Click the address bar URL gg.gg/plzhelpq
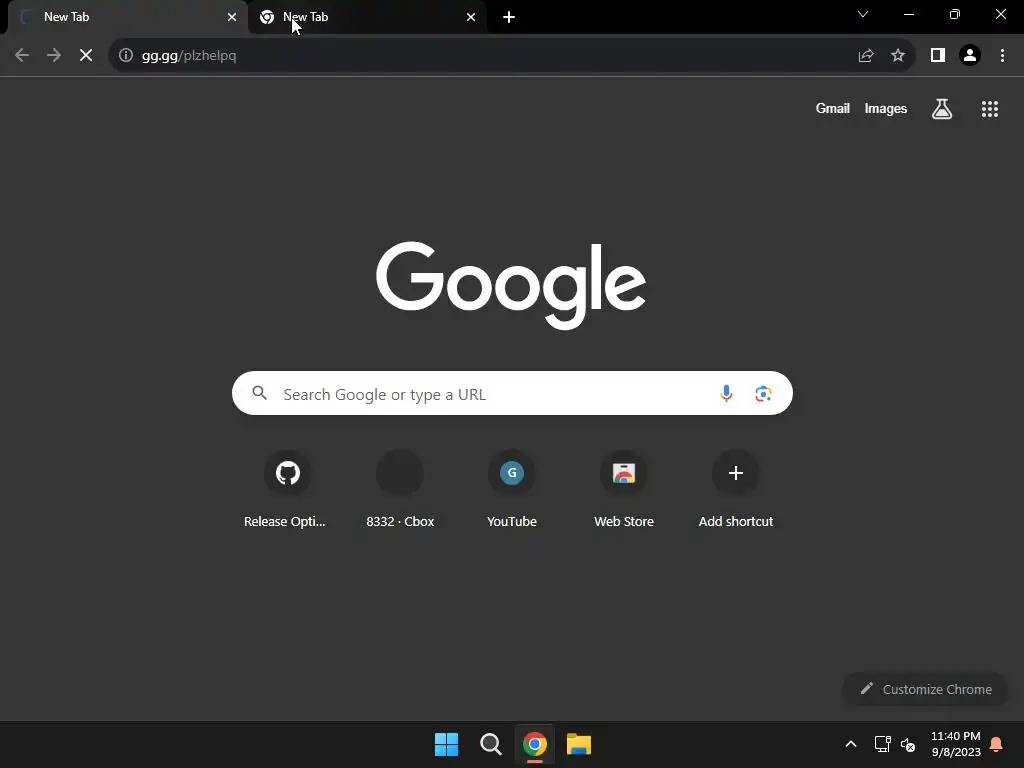Viewport: 1024px width, 768px height. [x=189, y=56]
